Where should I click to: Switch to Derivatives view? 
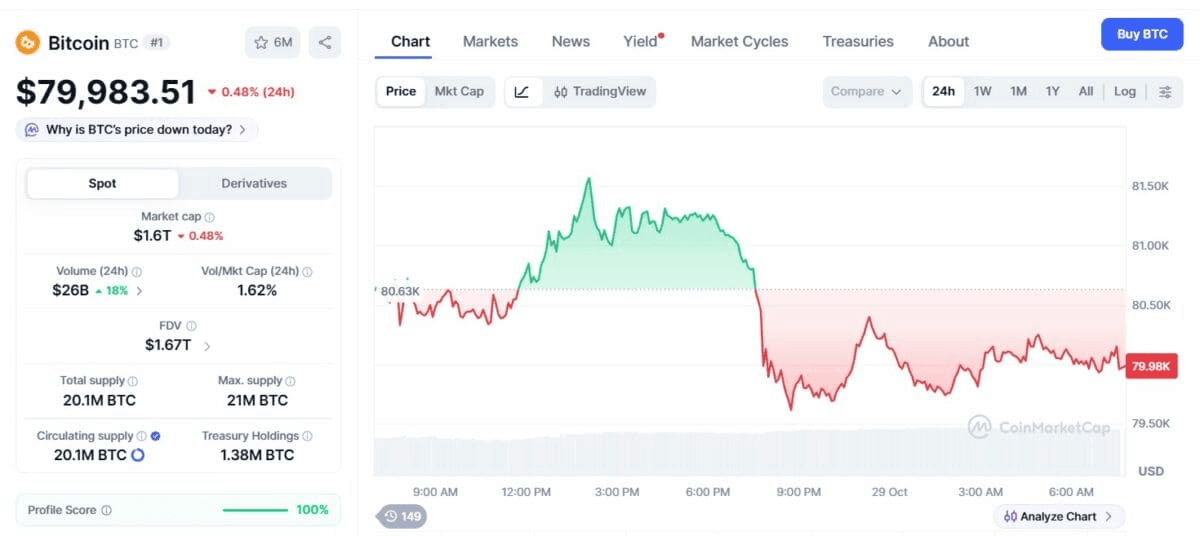point(254,183)
